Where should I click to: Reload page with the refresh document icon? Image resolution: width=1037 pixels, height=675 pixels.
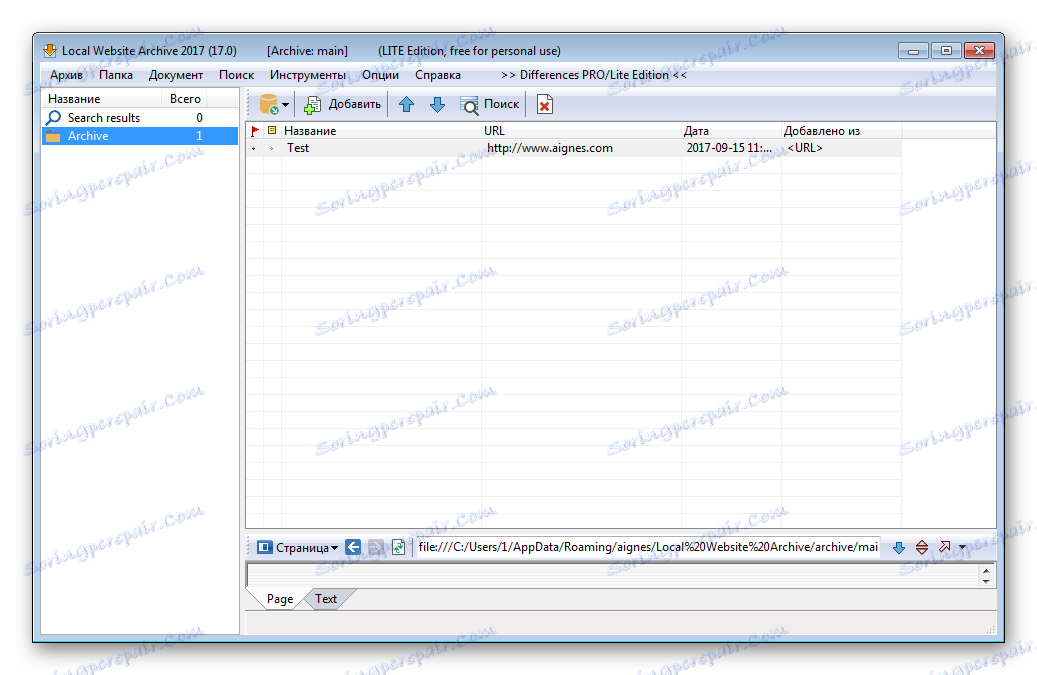[398, 547]
